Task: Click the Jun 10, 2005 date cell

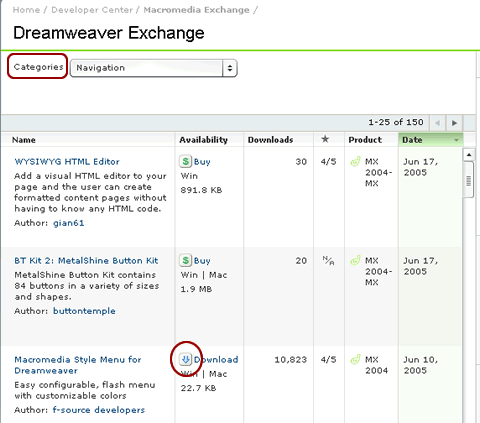Action: (420, 365)
